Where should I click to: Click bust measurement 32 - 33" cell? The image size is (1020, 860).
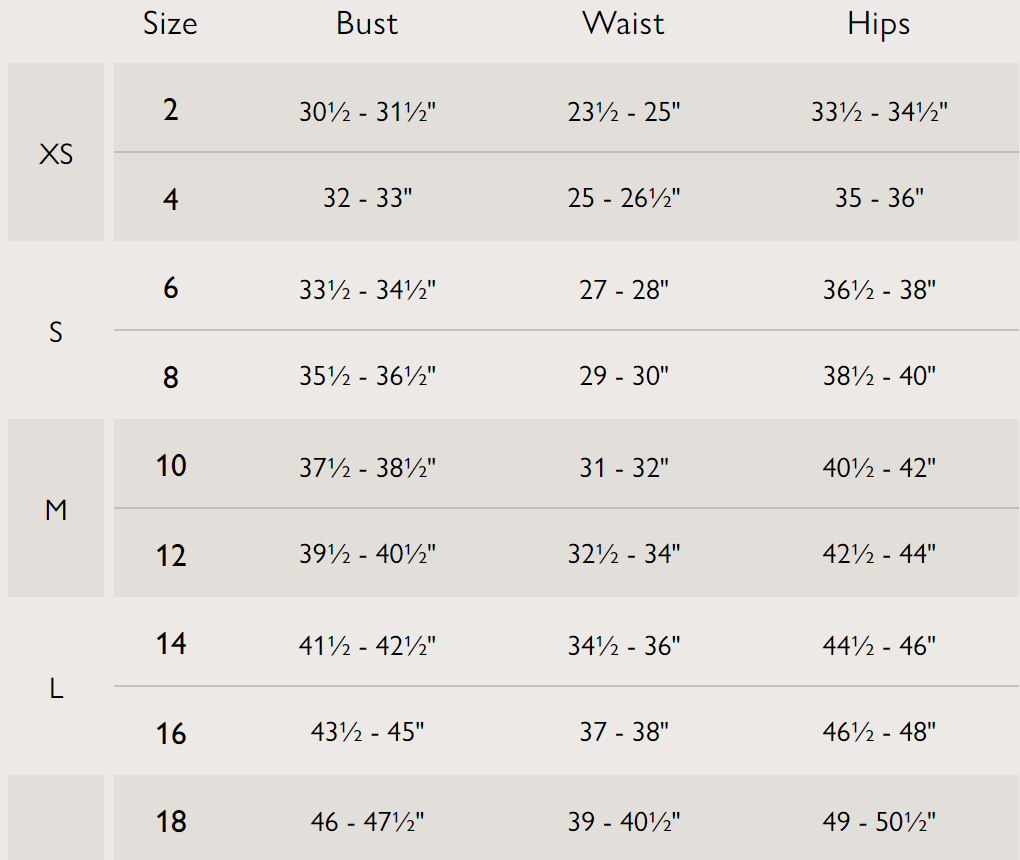click(x=367, y=199)
